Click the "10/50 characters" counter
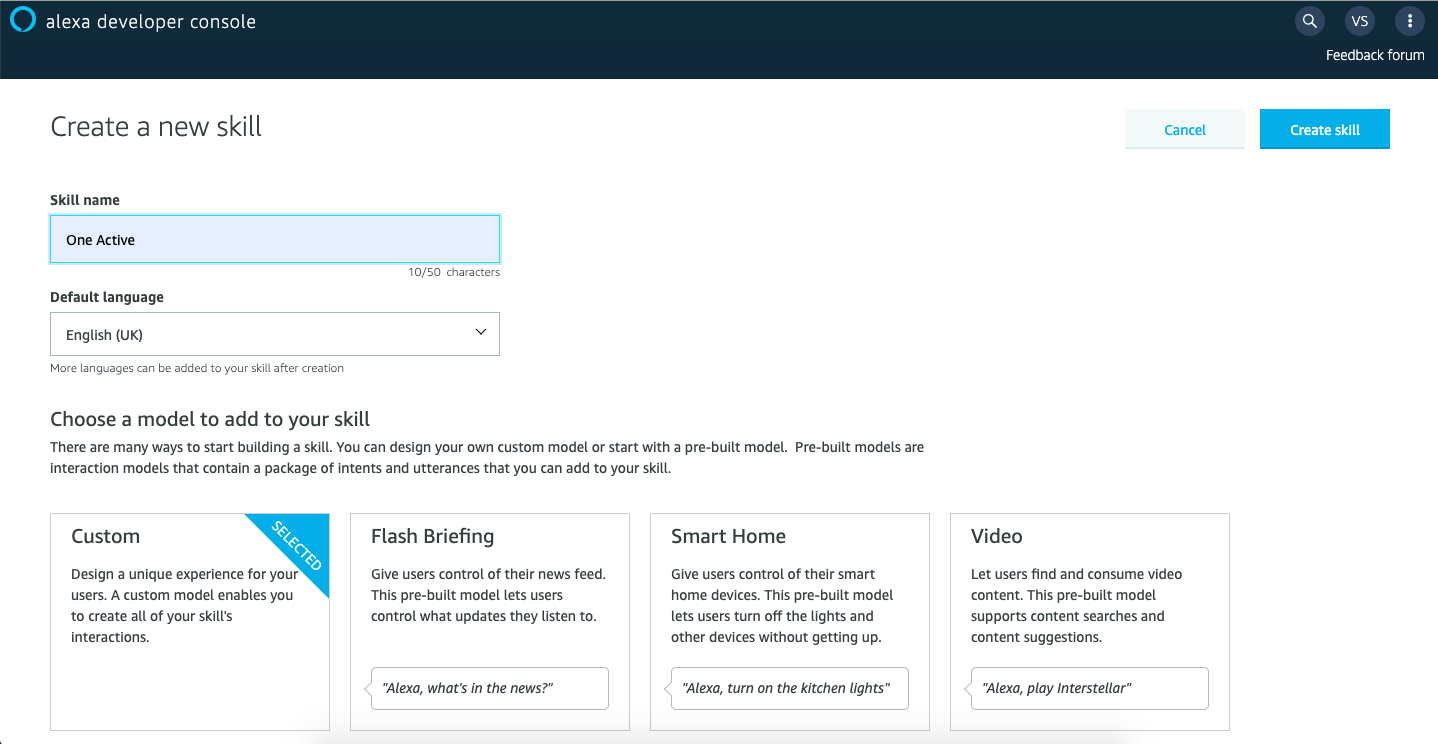The image size is (1438, 744). click(x=454, y=272)
